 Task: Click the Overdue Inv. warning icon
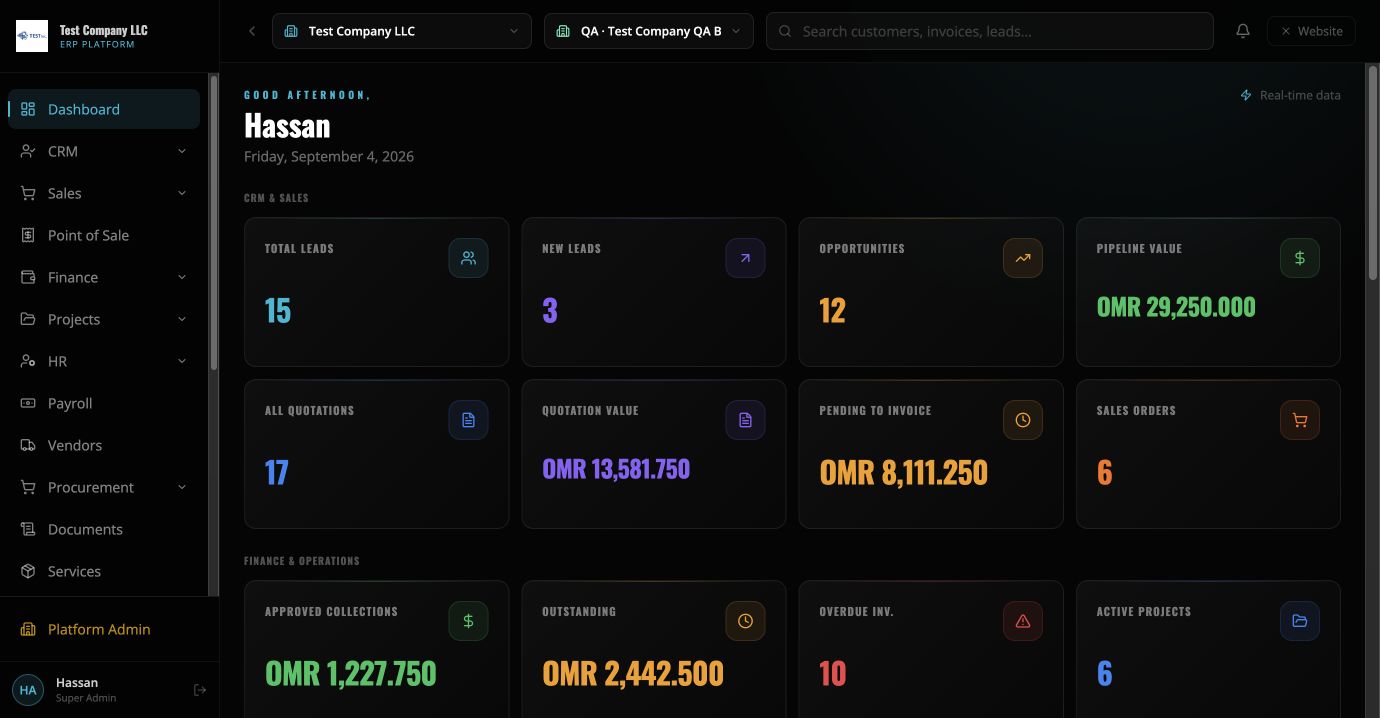tap(1023, 621)
